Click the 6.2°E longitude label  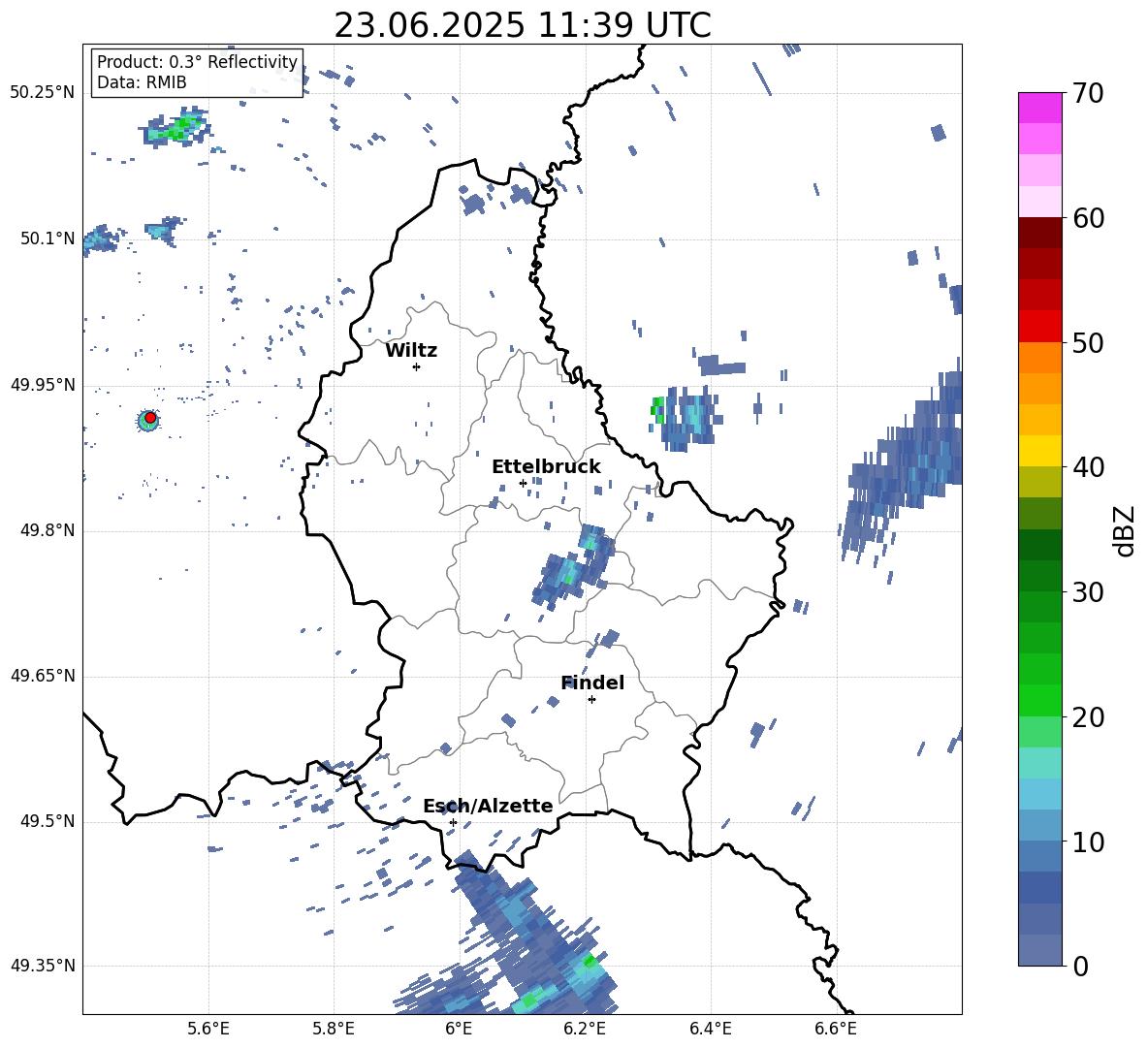585,1029
